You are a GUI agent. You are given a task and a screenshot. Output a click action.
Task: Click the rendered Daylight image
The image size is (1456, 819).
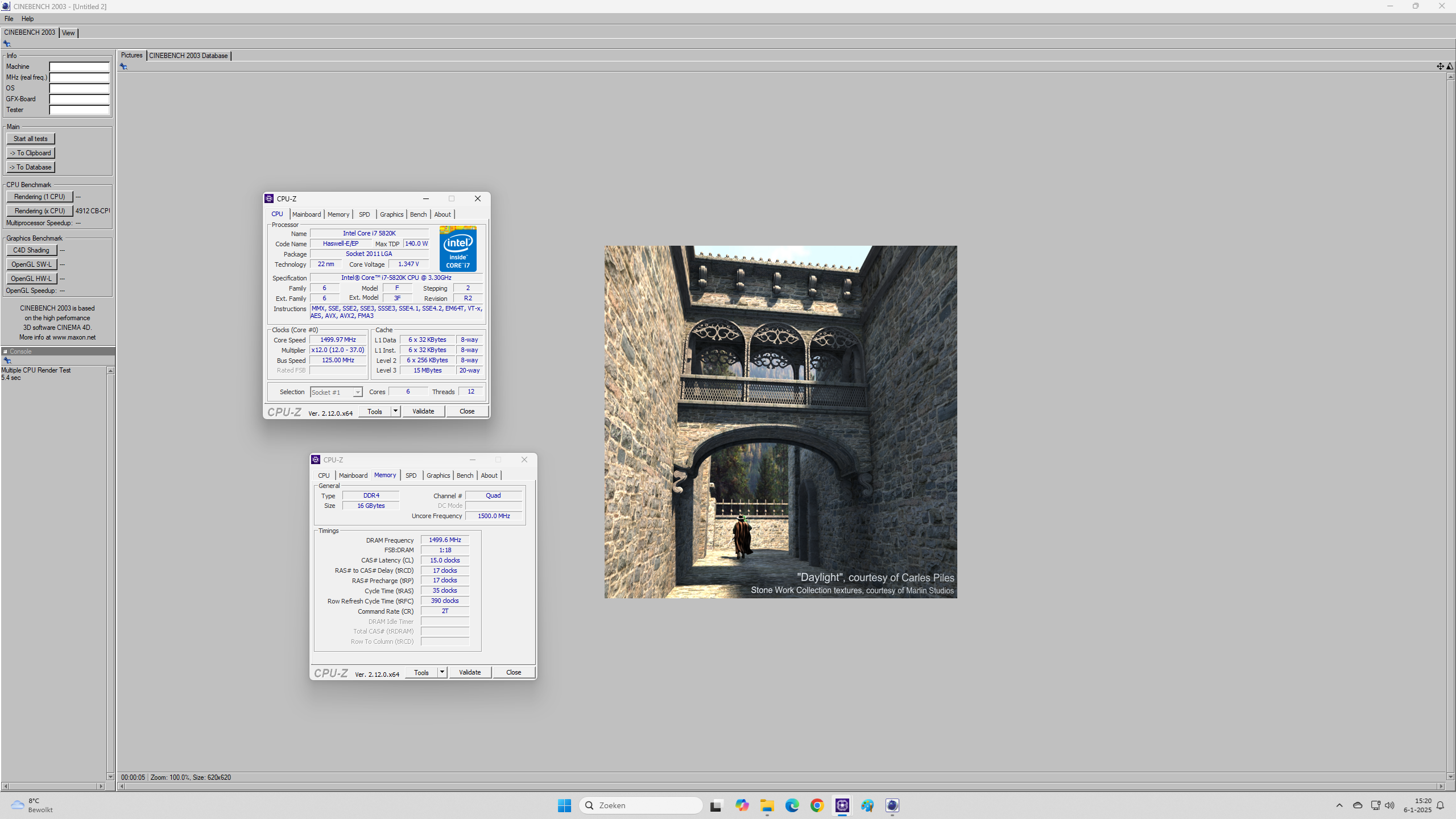(x=780, y=421)
